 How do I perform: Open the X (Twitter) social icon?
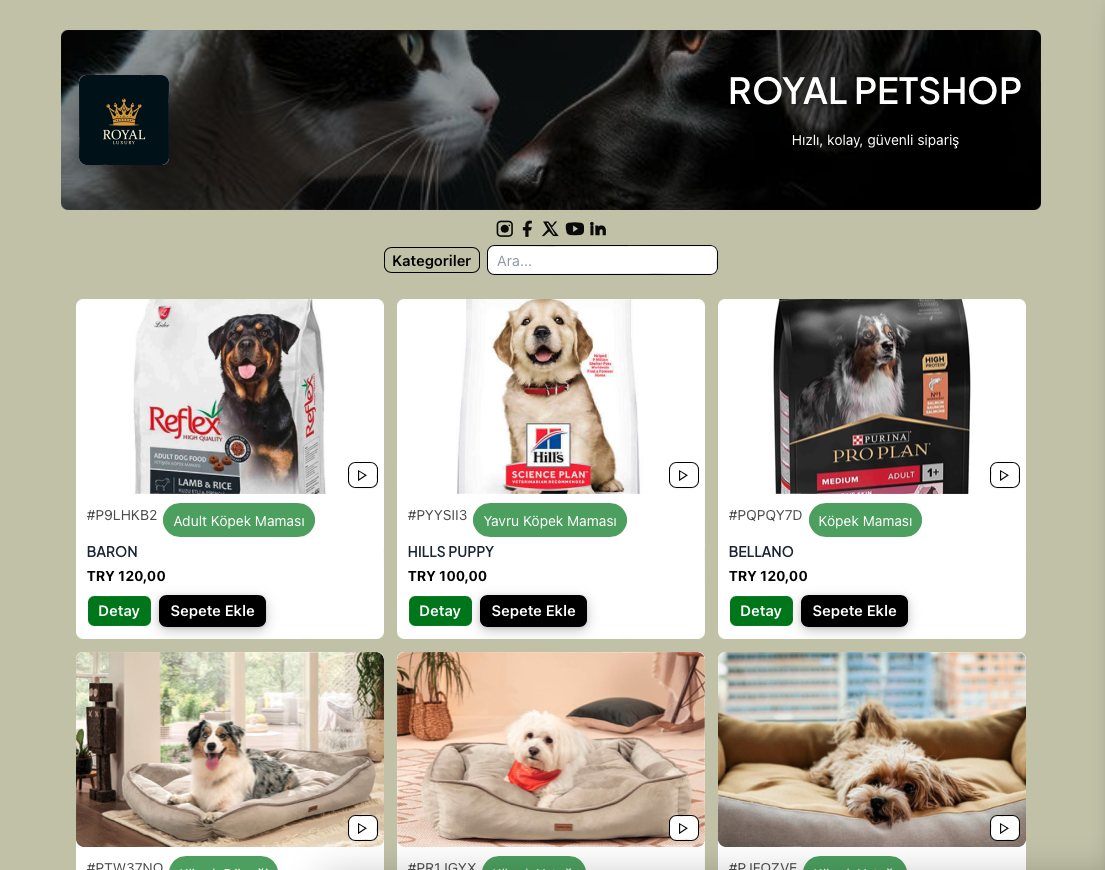point(550,229)
